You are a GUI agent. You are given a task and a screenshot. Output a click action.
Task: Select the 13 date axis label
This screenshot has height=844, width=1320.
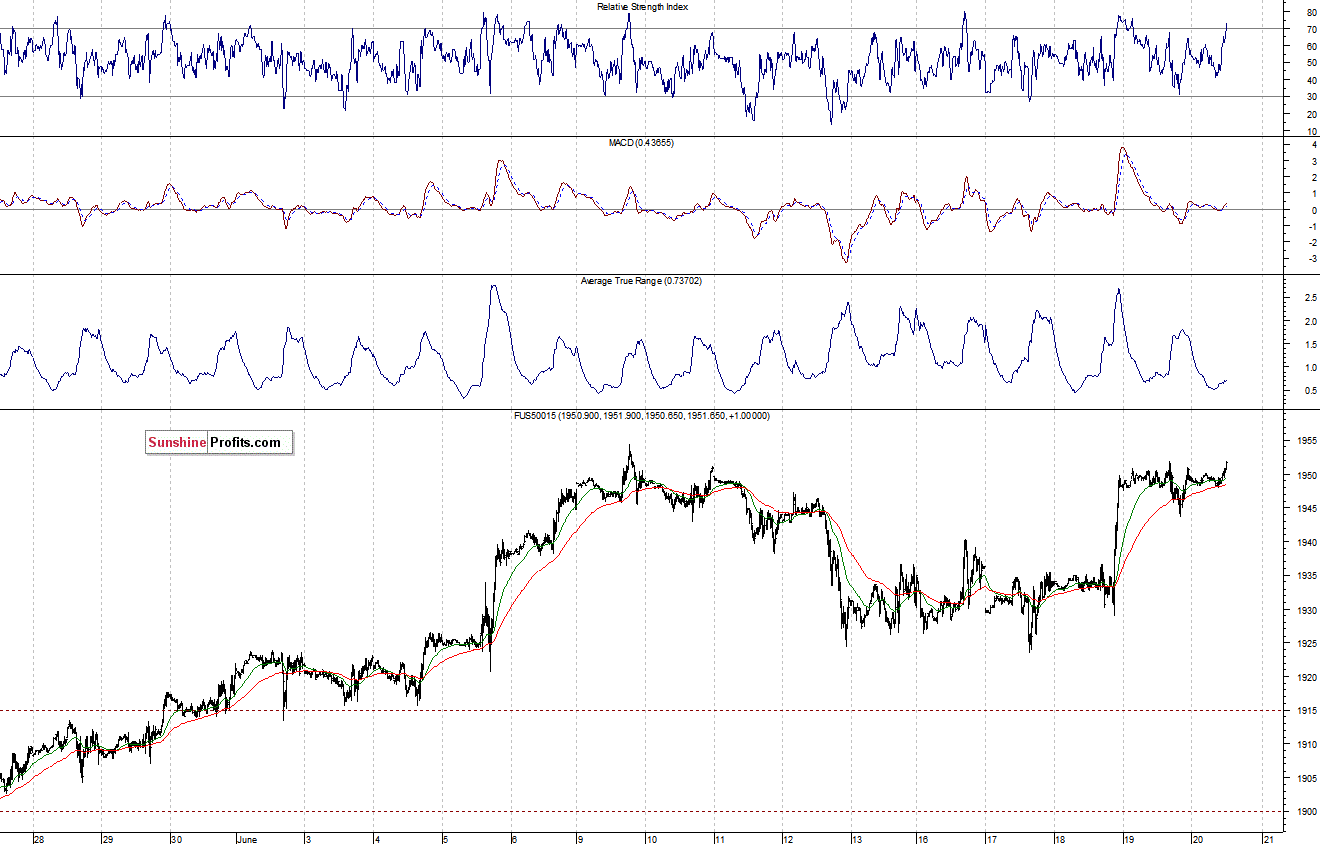click(x=856, y=838)
